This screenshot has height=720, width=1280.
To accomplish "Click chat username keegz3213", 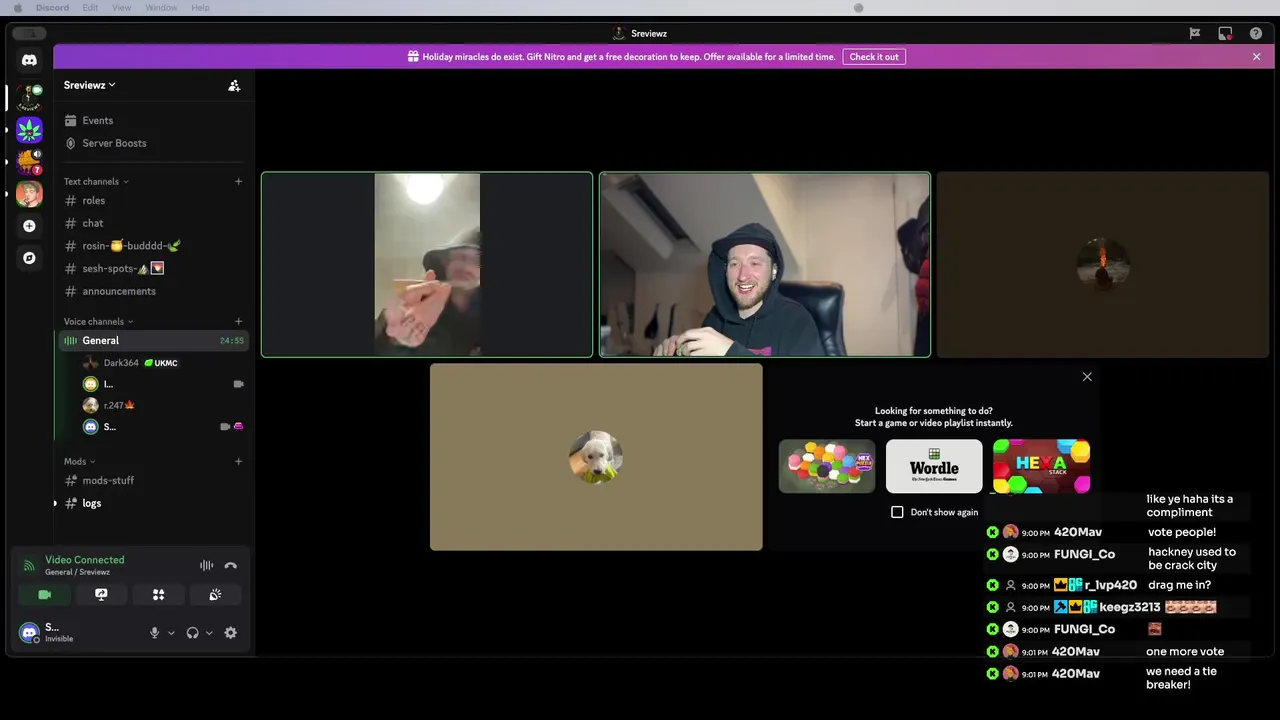I will 1130,607.
